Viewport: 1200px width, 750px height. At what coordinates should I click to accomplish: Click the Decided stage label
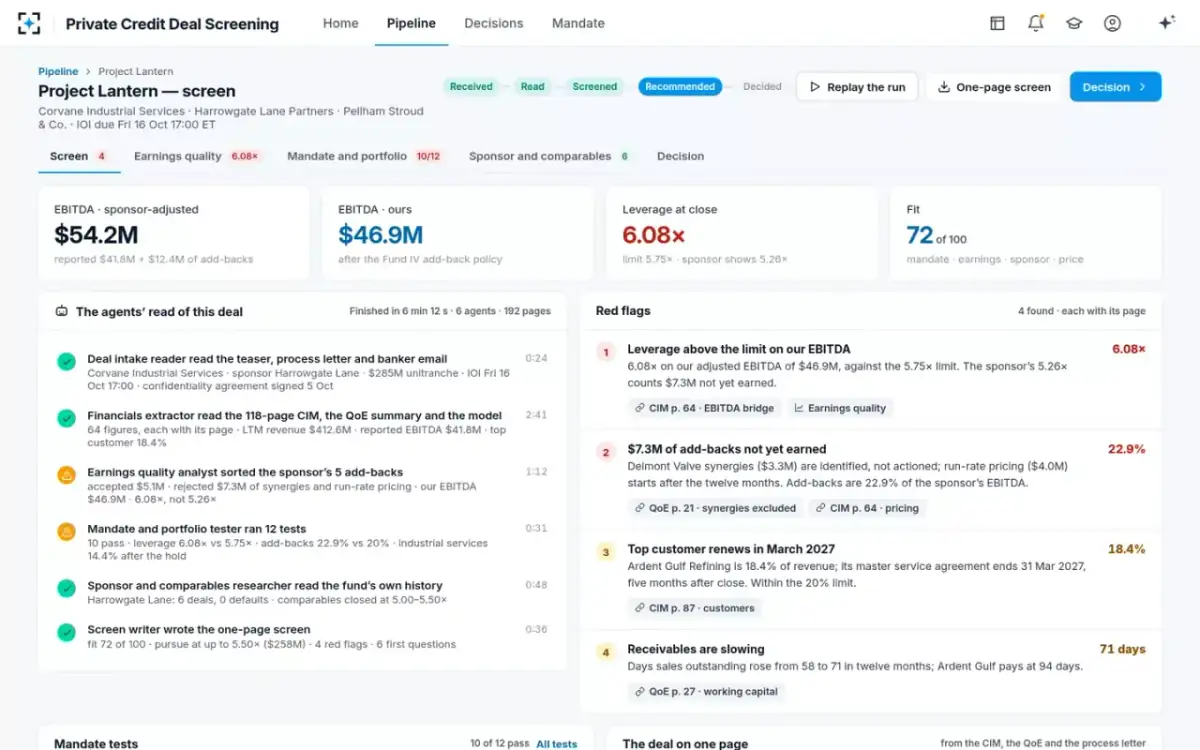click(x=762, y=87)
